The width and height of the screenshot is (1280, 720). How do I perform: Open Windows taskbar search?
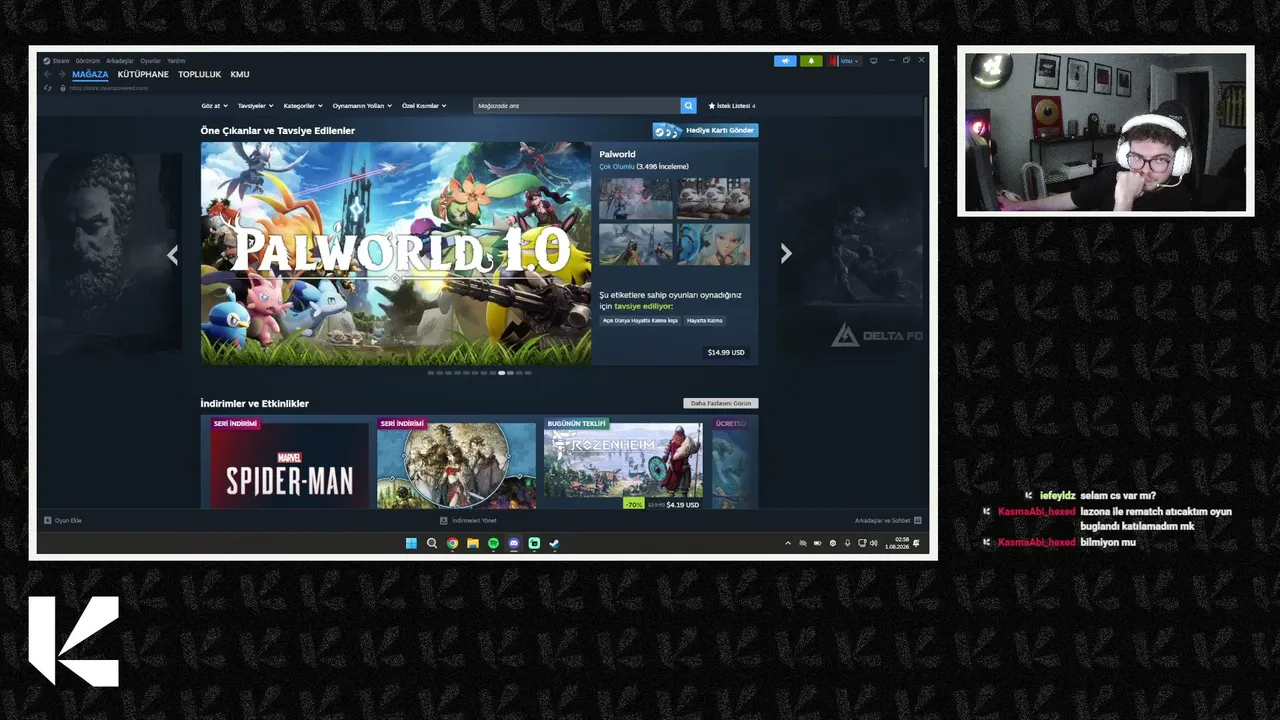pyautogui.click(x=432, y=543)
